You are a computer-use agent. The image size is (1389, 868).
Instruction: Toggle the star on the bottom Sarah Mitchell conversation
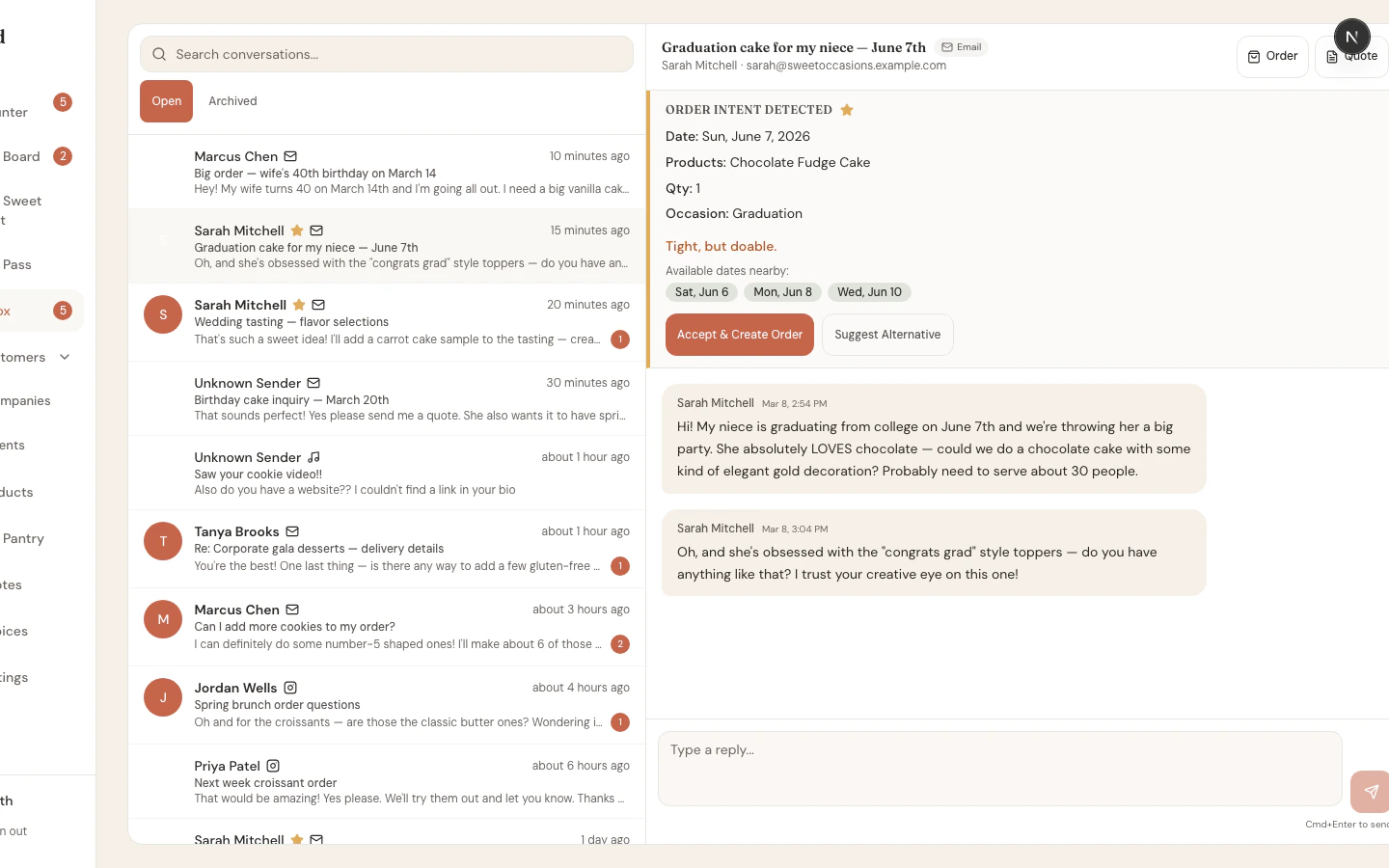click(297, 840)
